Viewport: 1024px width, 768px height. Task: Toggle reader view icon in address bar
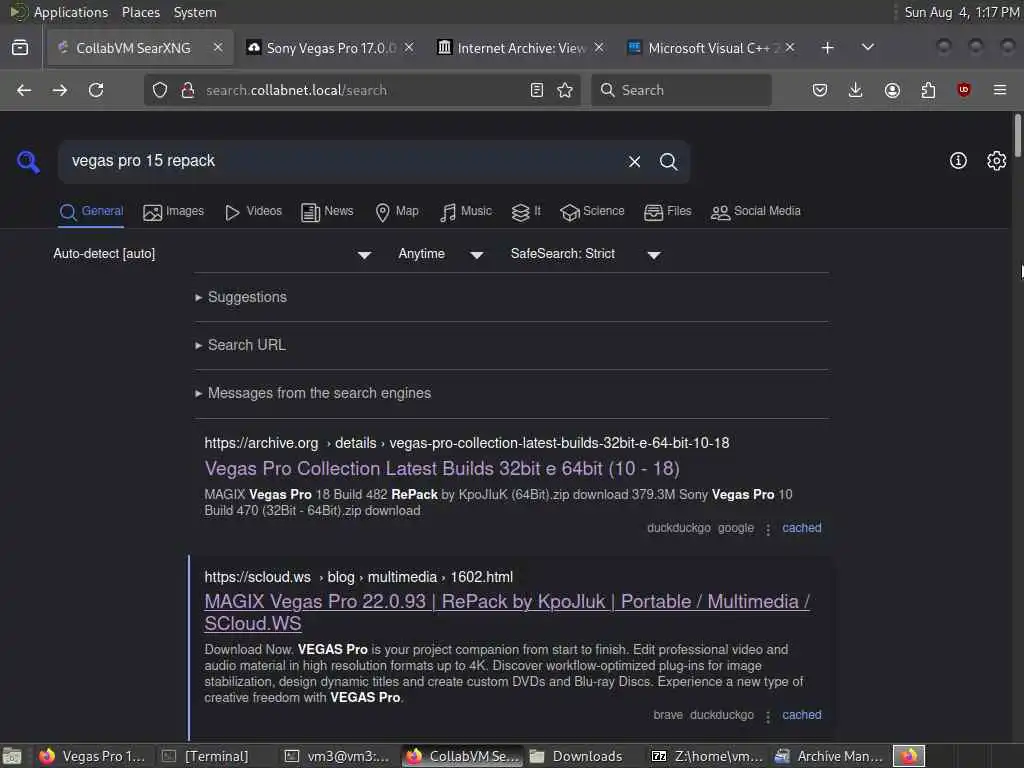click(x=537, y=90)
